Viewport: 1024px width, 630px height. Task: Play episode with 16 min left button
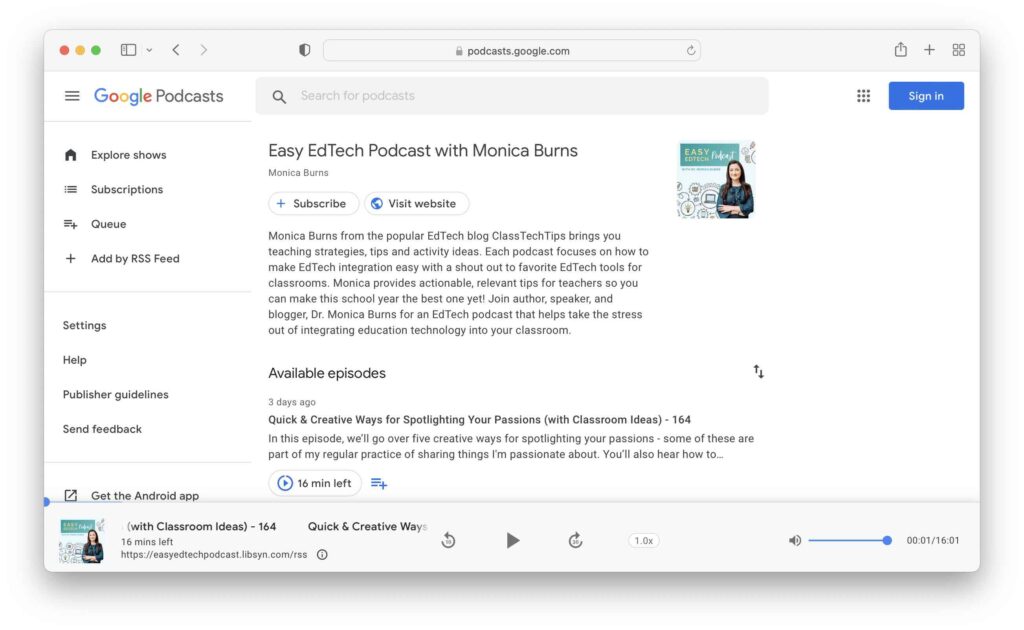click(x=315, y=483)
